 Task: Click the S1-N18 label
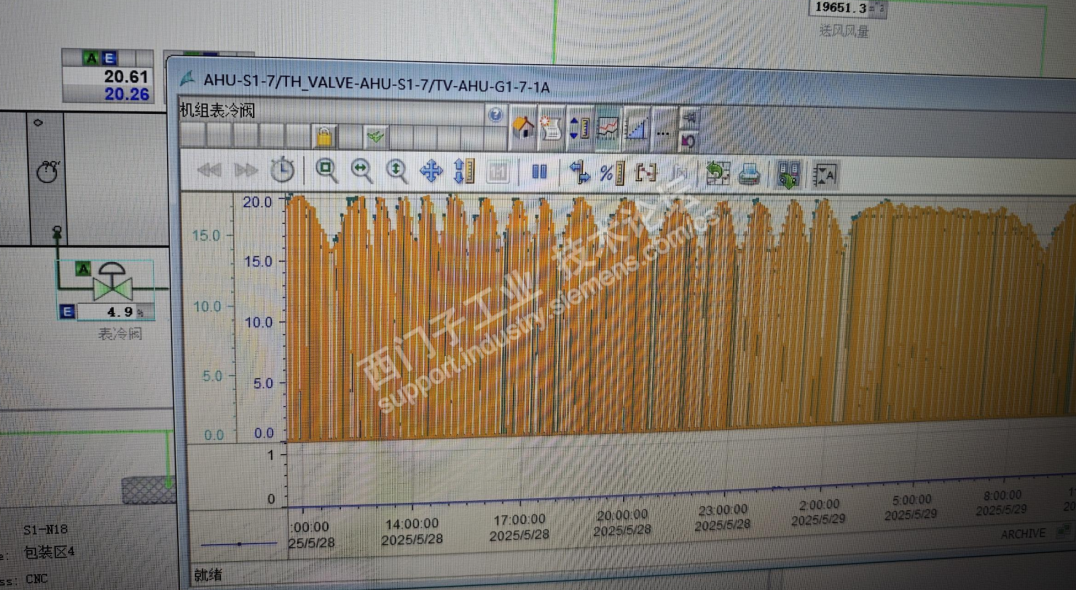45,530
